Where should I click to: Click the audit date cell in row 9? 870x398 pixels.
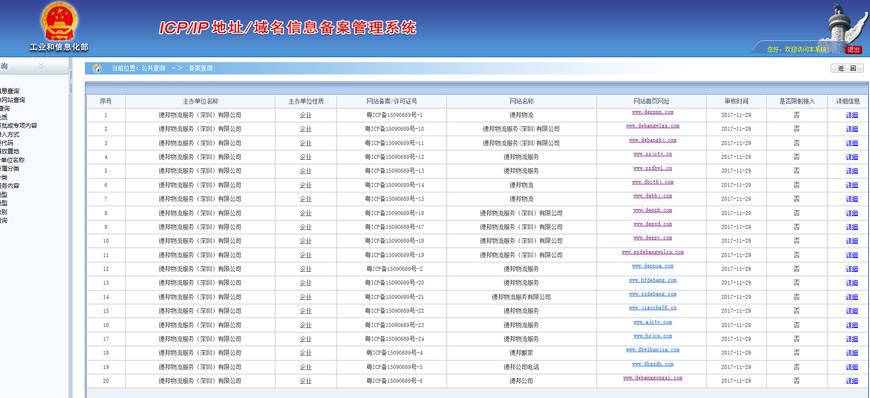point(736,227)
